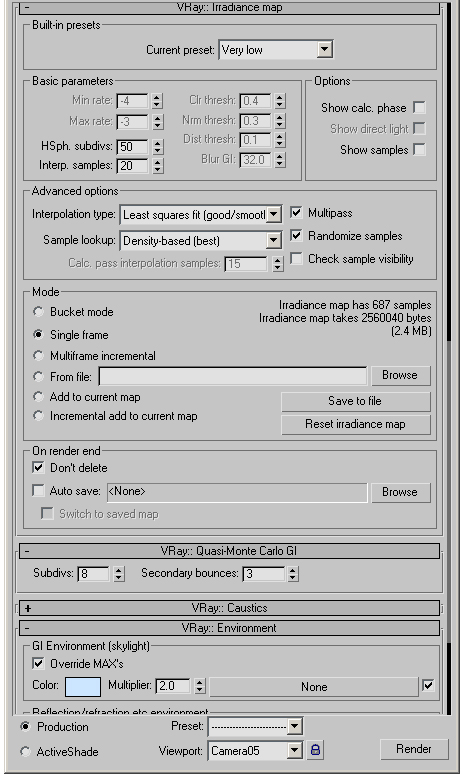The image size is (462, 775).
Task: Choose ActiveShade render mode
Action: [25, 751]
